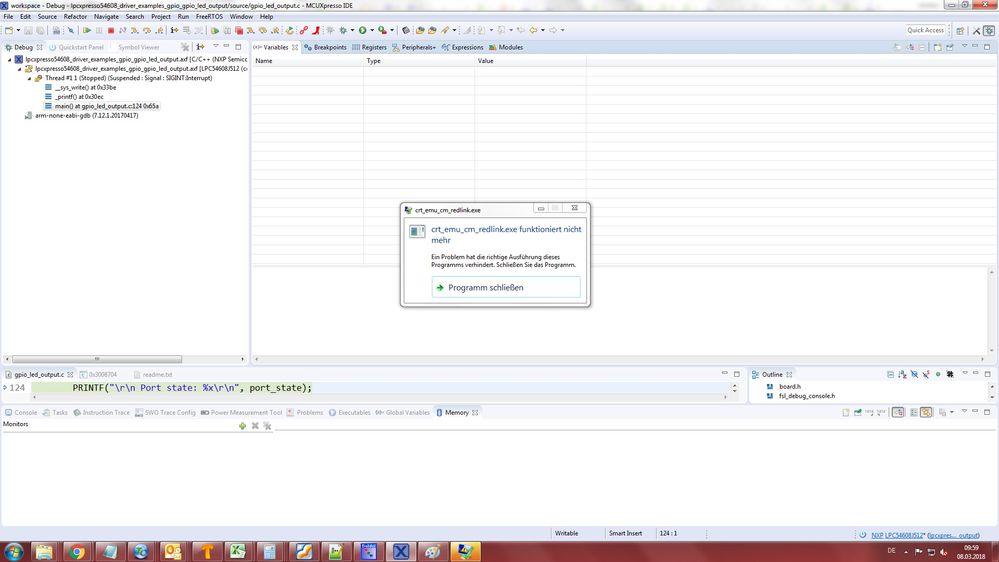Image resolution: width=999 pixels, height=562 pixels.
Task: Open Excel from the taskbar
Action: coord(238,551)
